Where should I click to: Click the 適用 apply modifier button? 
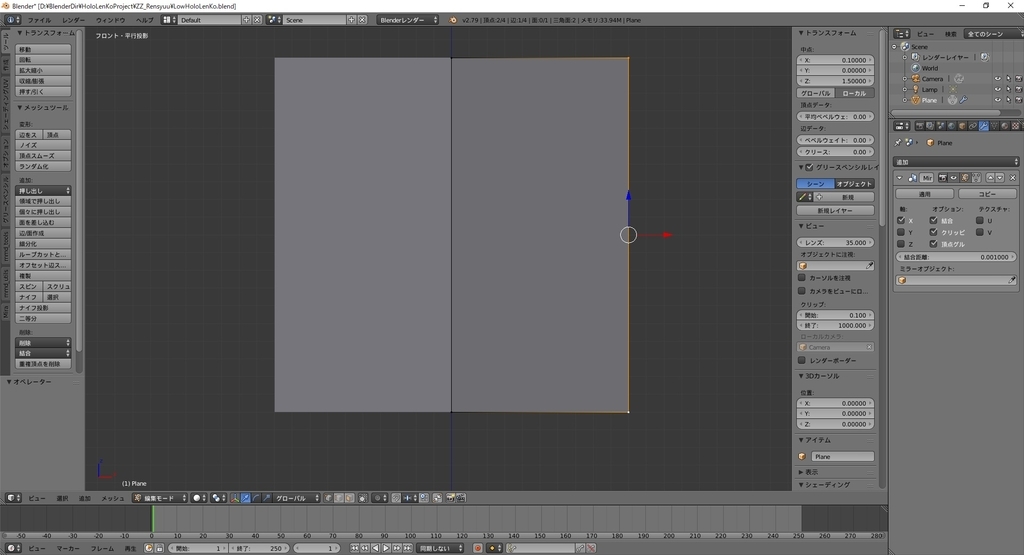(925, 194)
